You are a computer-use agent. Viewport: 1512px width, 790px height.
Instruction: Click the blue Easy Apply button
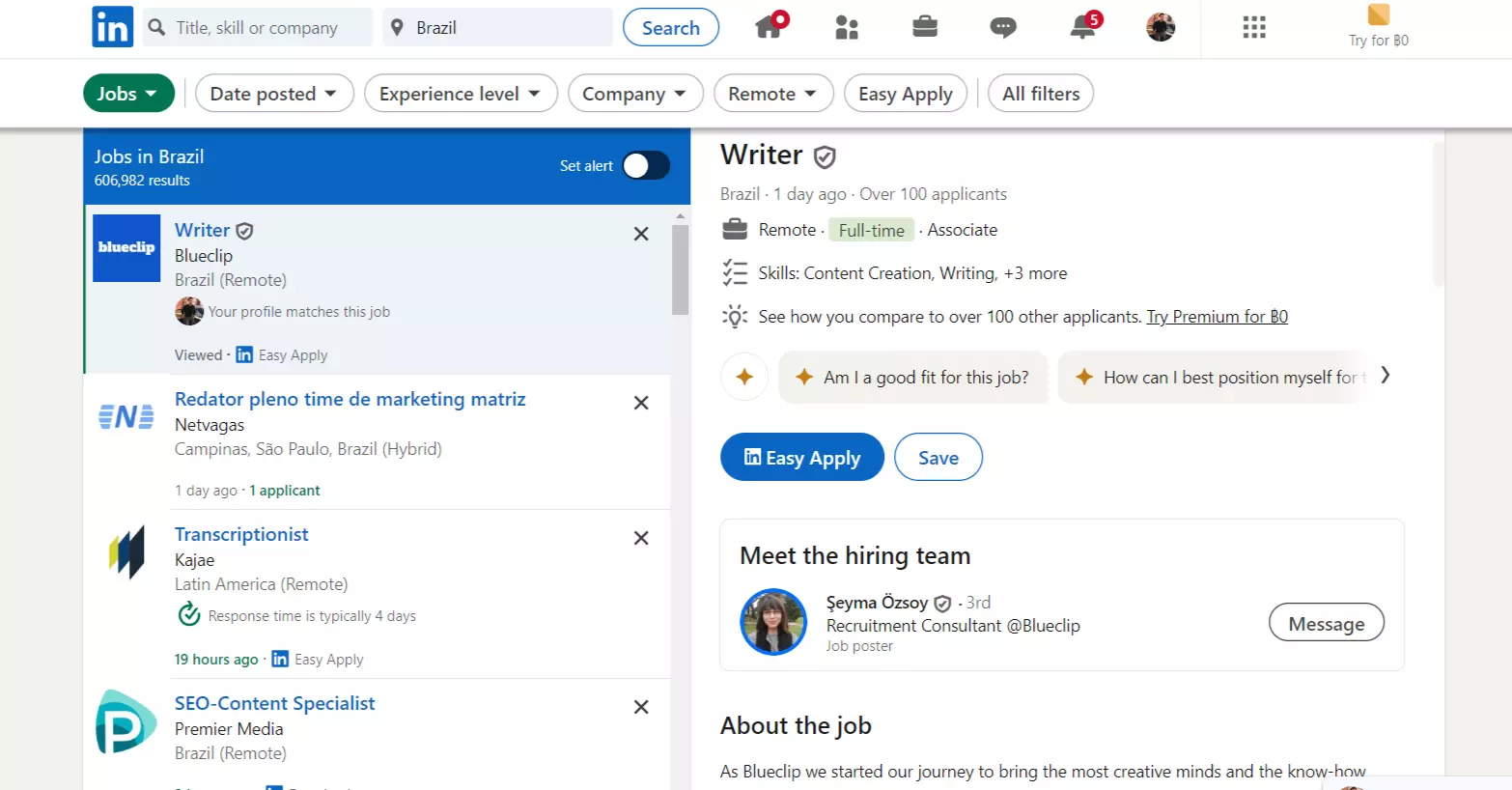802,457
